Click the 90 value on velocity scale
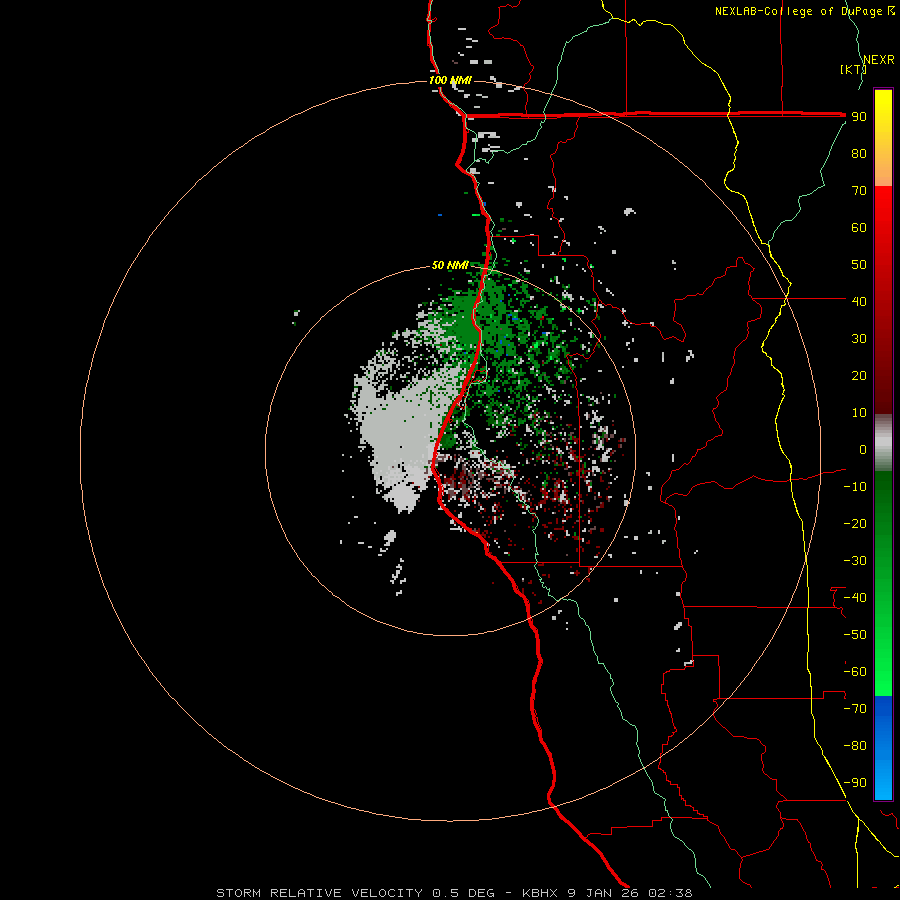This screenshot has width=900, height=900. click(x=859, y=117)
